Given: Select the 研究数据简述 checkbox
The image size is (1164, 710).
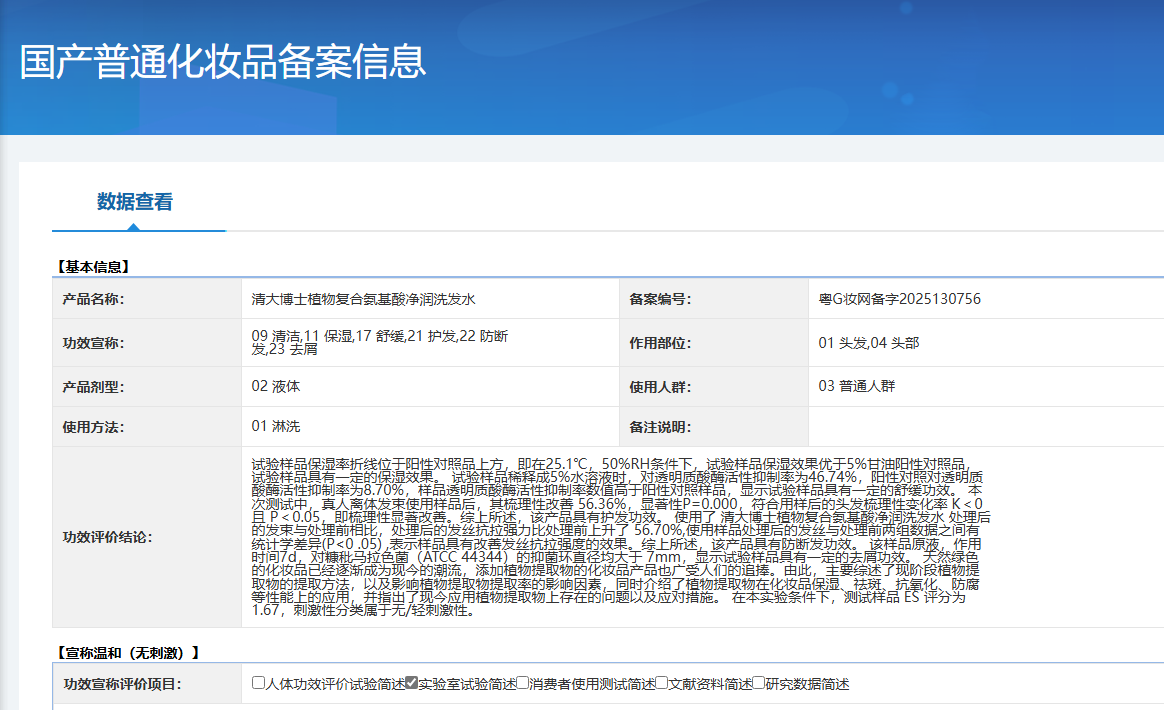Looking at the screenshot, I should click(759, 683).
